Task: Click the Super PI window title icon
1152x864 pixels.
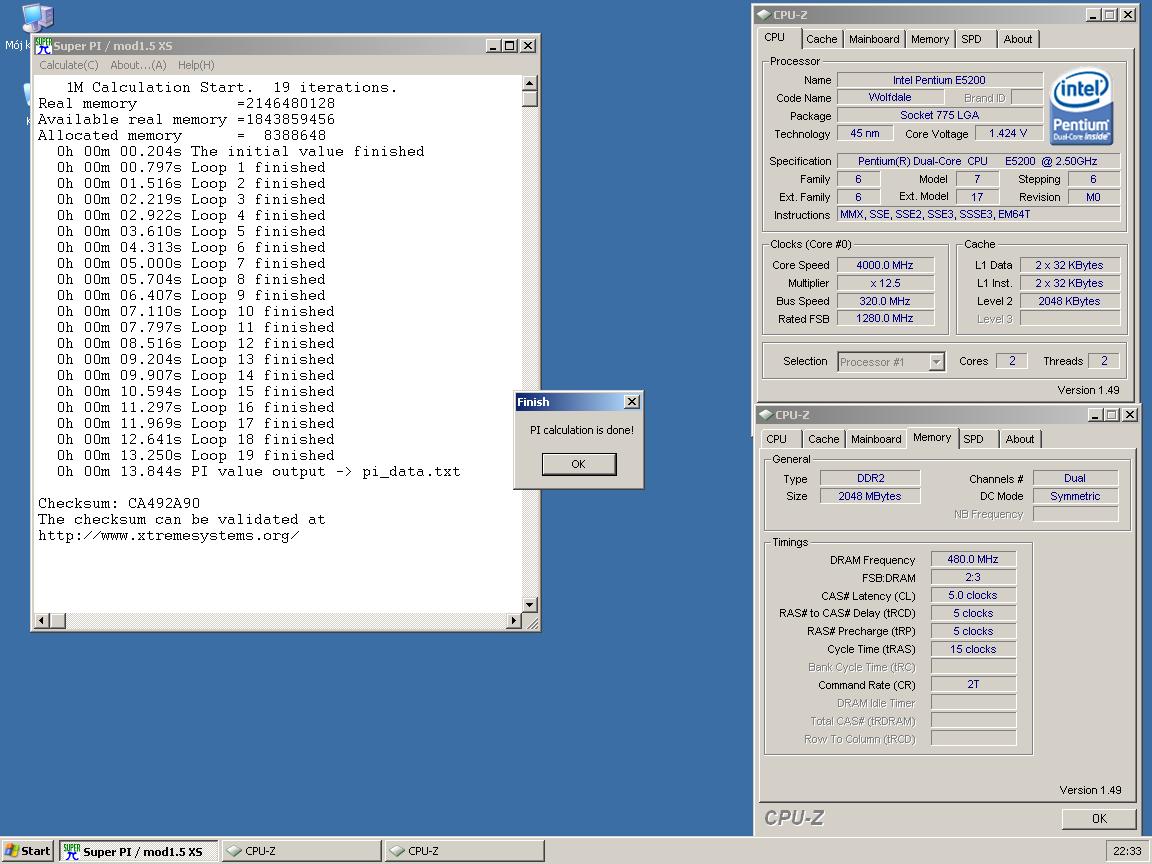Action: (44, 46)
